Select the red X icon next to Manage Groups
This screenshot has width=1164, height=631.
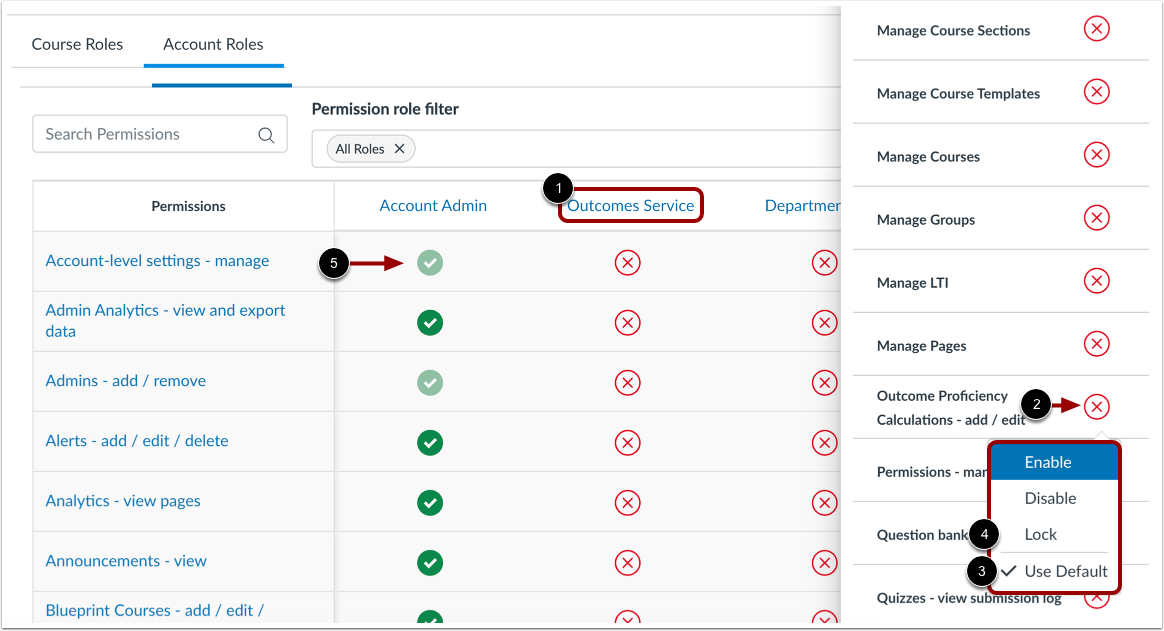pos(1096,218)
